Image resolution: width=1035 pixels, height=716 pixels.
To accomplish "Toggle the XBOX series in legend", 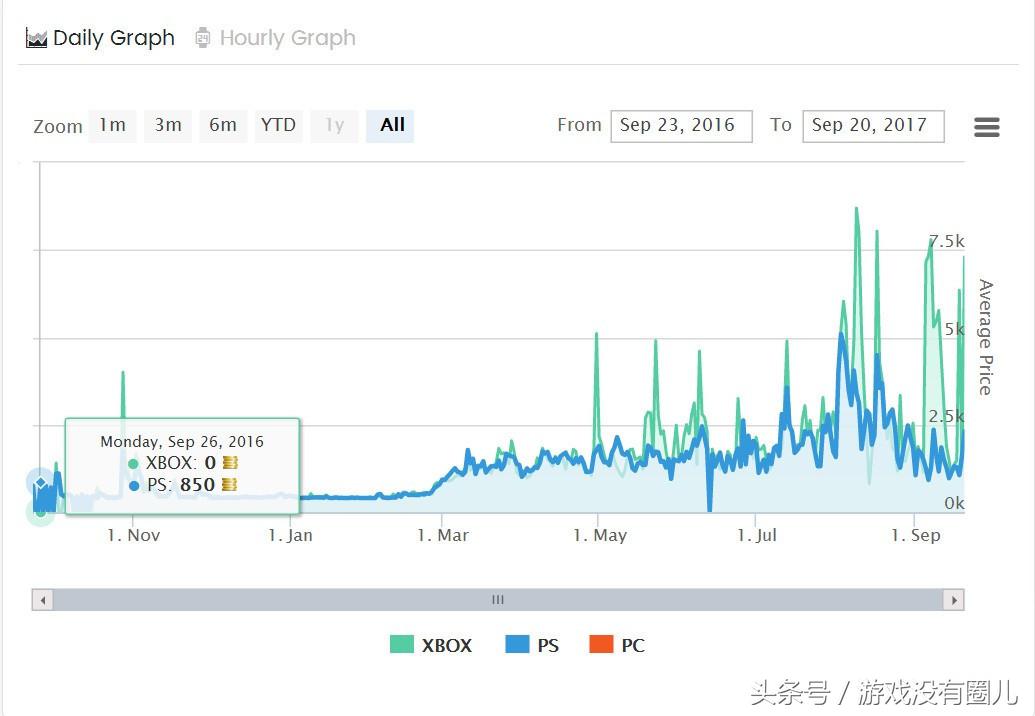I will 431,645.
